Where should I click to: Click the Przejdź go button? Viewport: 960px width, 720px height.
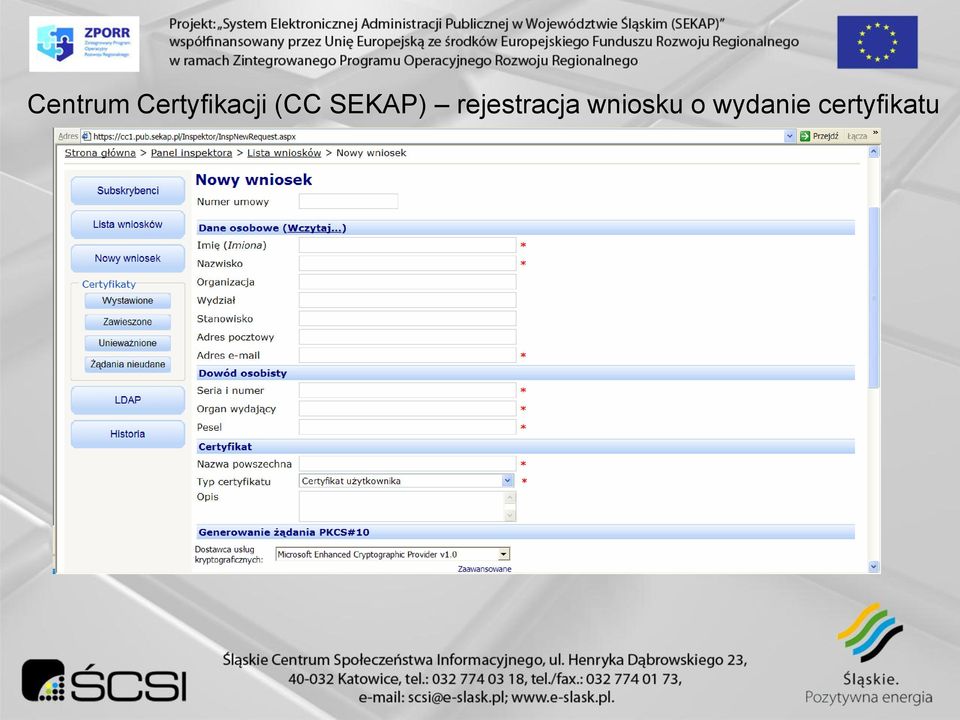pyautogui.click(x=819, y=136)
